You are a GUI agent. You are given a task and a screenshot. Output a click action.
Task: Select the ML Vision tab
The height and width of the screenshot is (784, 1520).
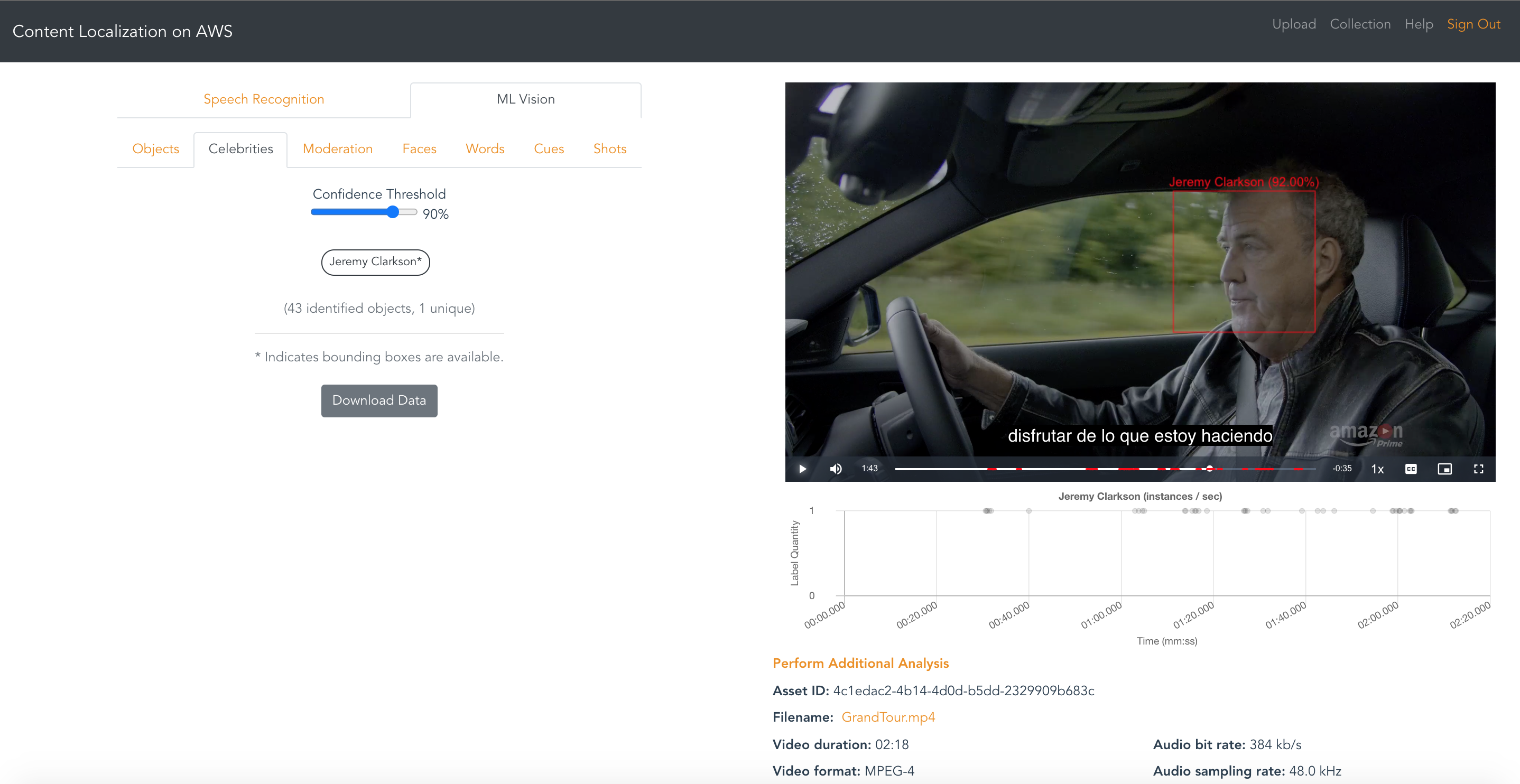(x=526, y=99)
